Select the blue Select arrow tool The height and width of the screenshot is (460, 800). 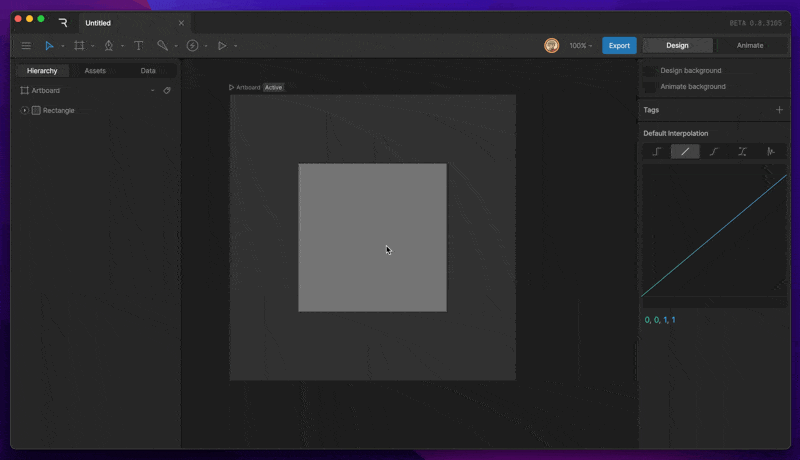[x=49, y=46]
